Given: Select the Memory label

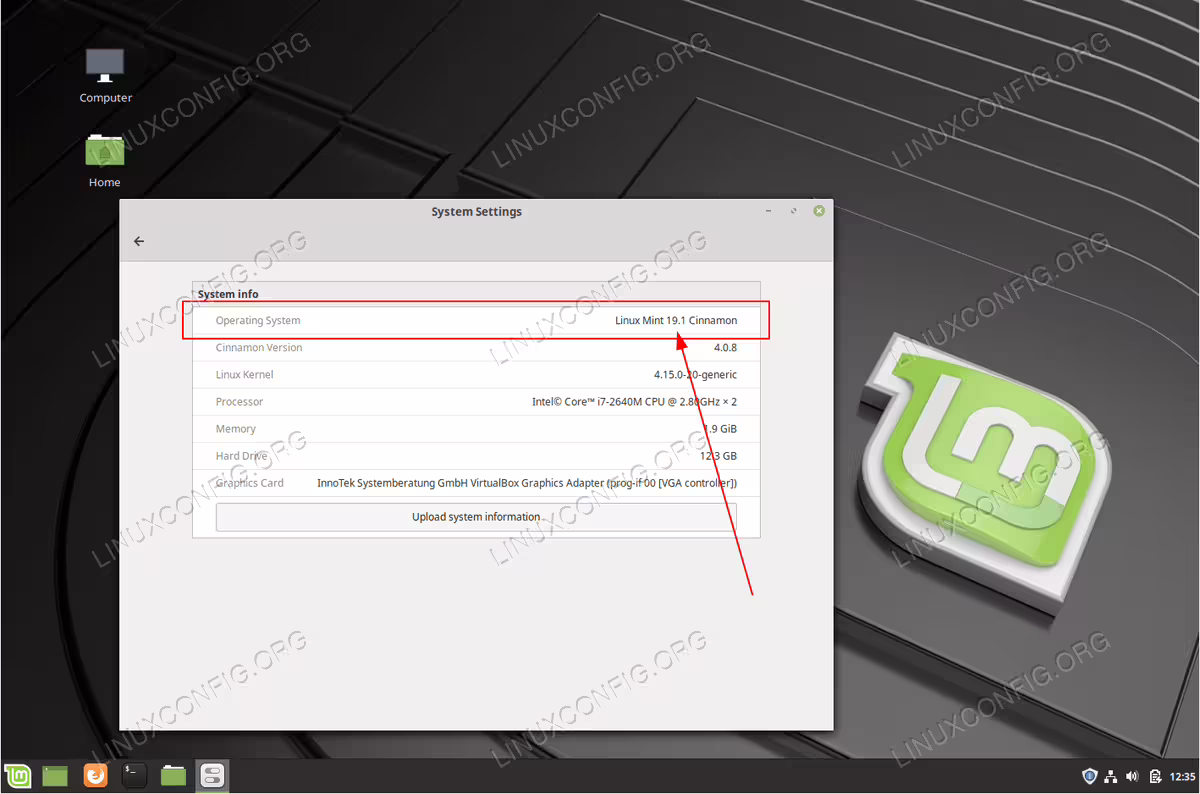Looking at the screenshot, I should point(236,429).
